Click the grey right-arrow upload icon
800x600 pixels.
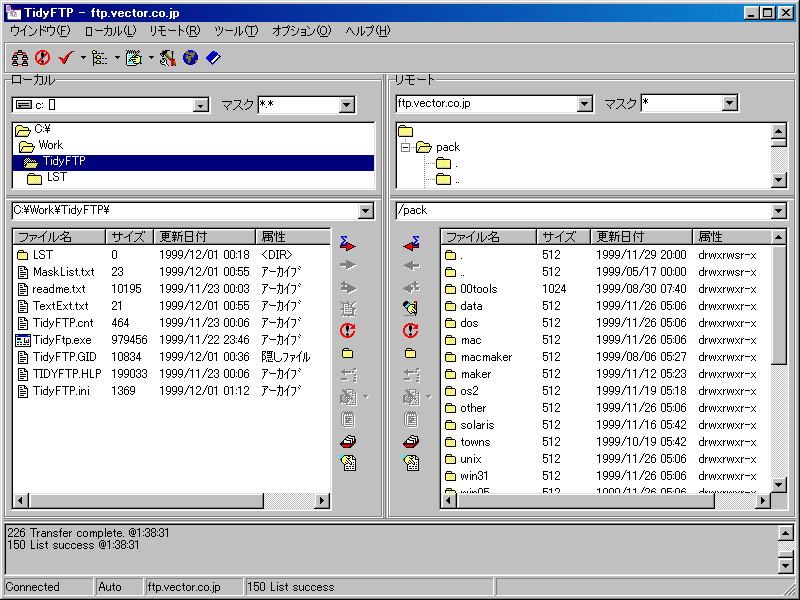coord(348,265)
